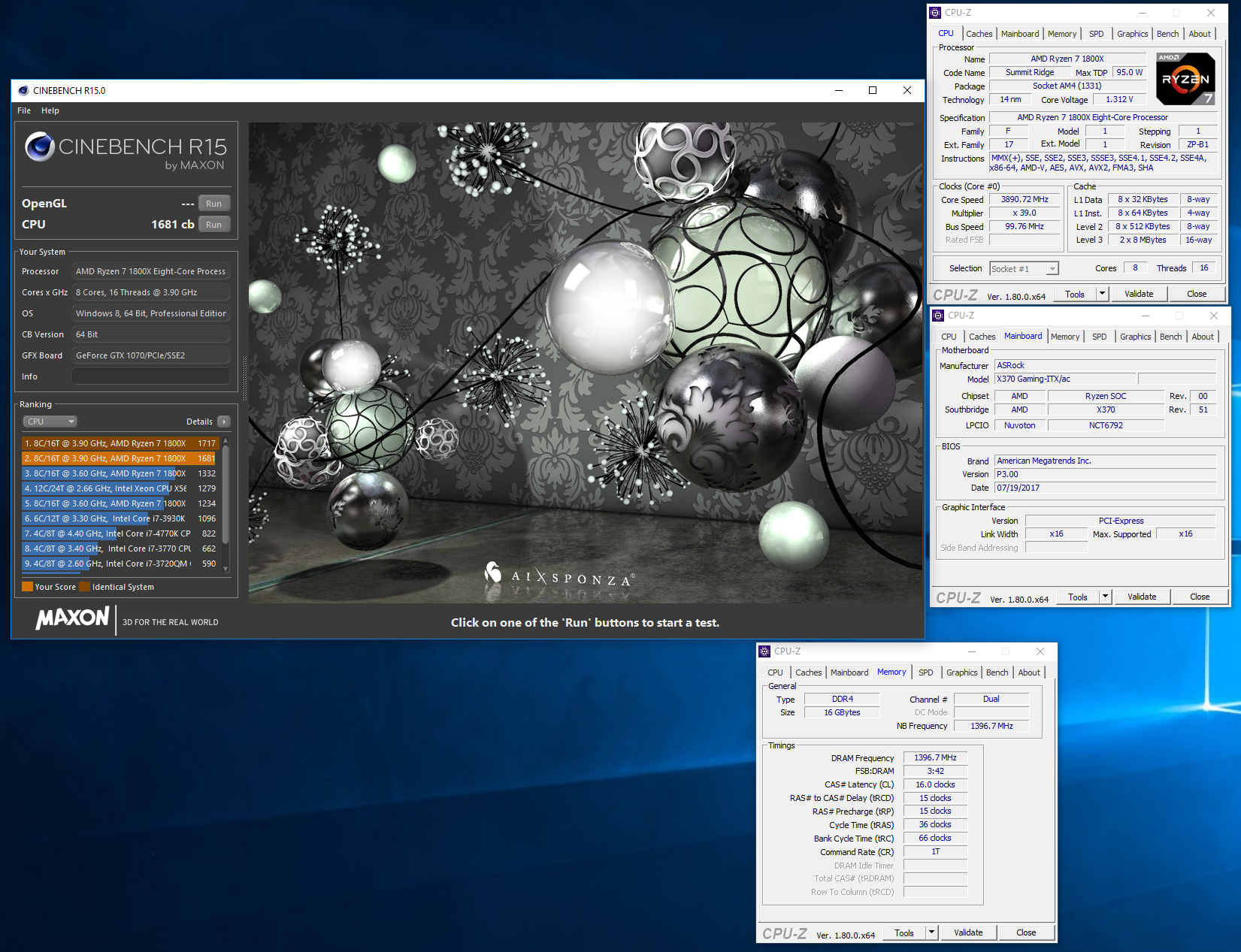Expand Tools dropdown arrow in Memory CPU-Z window

pyautogui.click(x=932, y=932)
